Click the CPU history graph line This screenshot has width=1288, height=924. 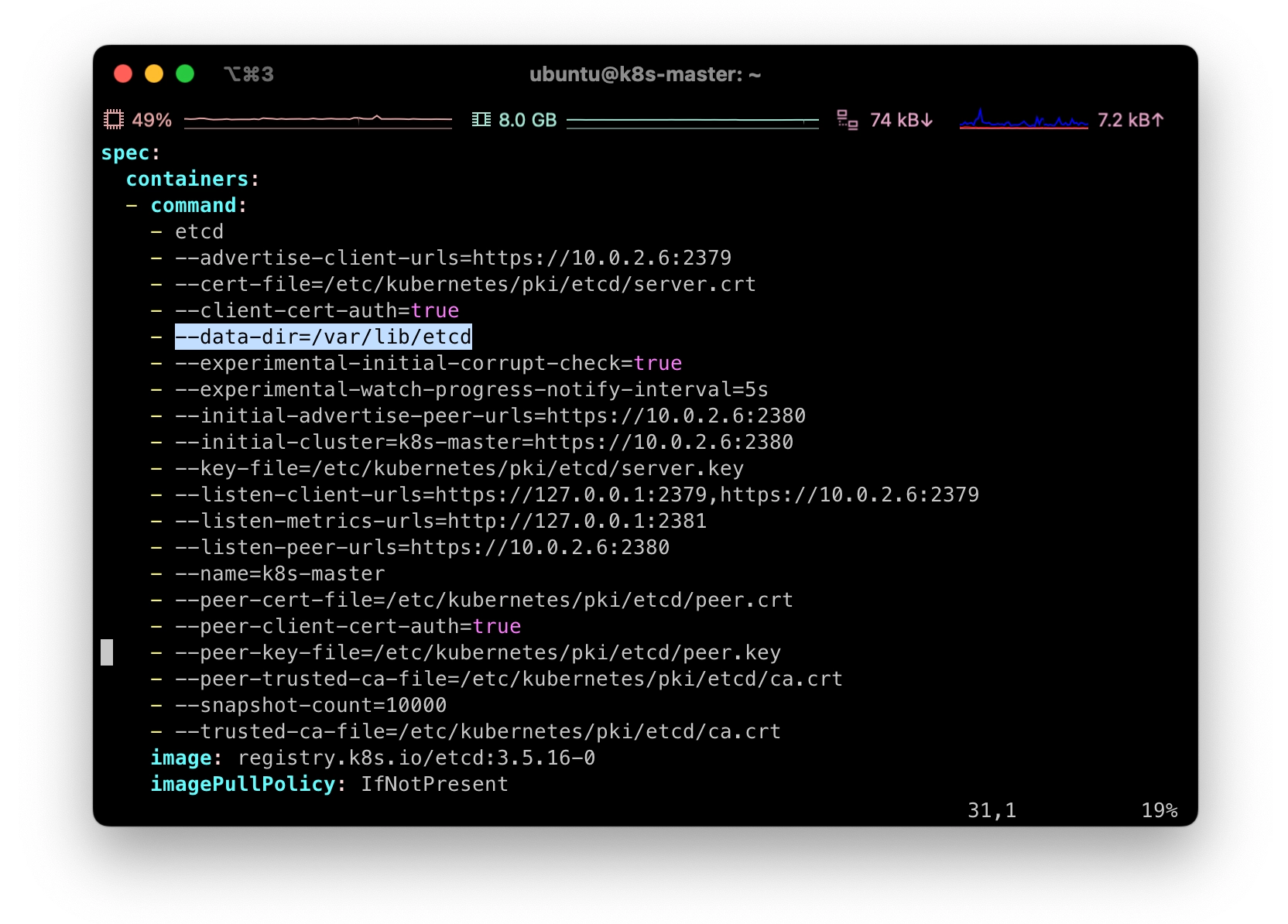coord(318,120)
